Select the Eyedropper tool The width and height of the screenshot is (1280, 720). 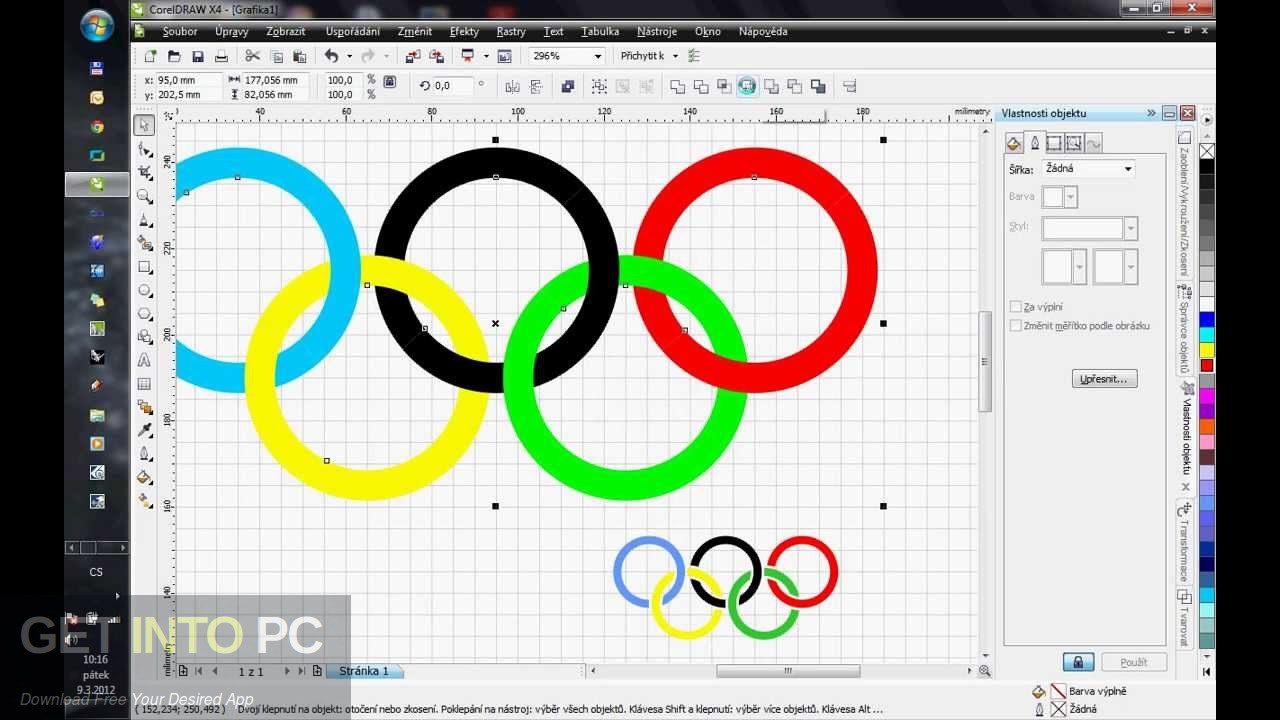point(145,430)
